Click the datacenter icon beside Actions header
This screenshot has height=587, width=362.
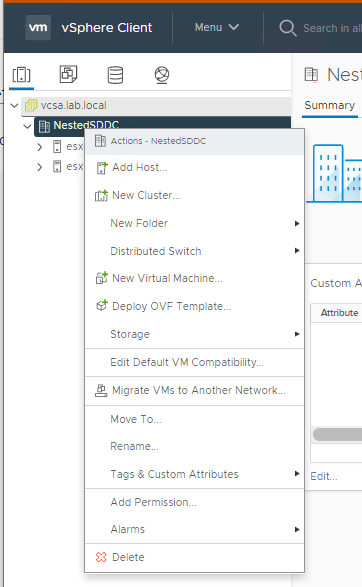pyautogui.click(x=100, y=141)
